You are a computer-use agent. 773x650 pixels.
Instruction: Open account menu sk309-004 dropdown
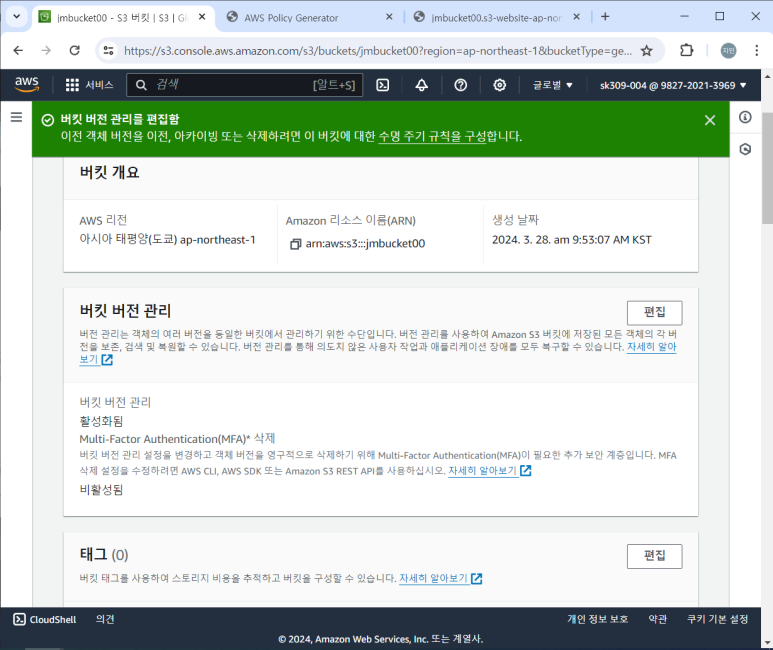673,85
